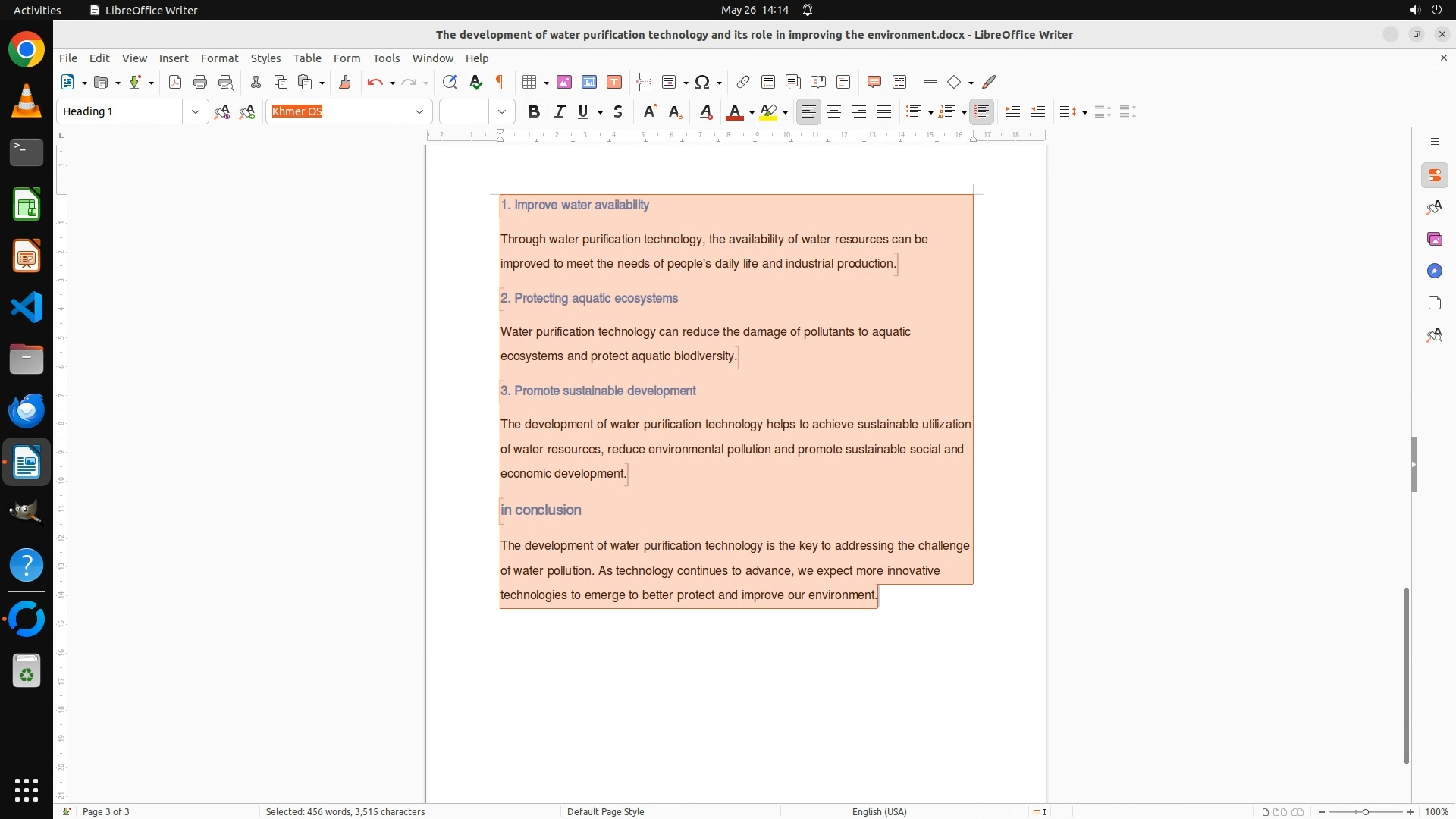Expand the Heading 1 paragraph style dropdown
Image resolution: width=1456 pixels, height=819 pixels.
tap(195, 111)
